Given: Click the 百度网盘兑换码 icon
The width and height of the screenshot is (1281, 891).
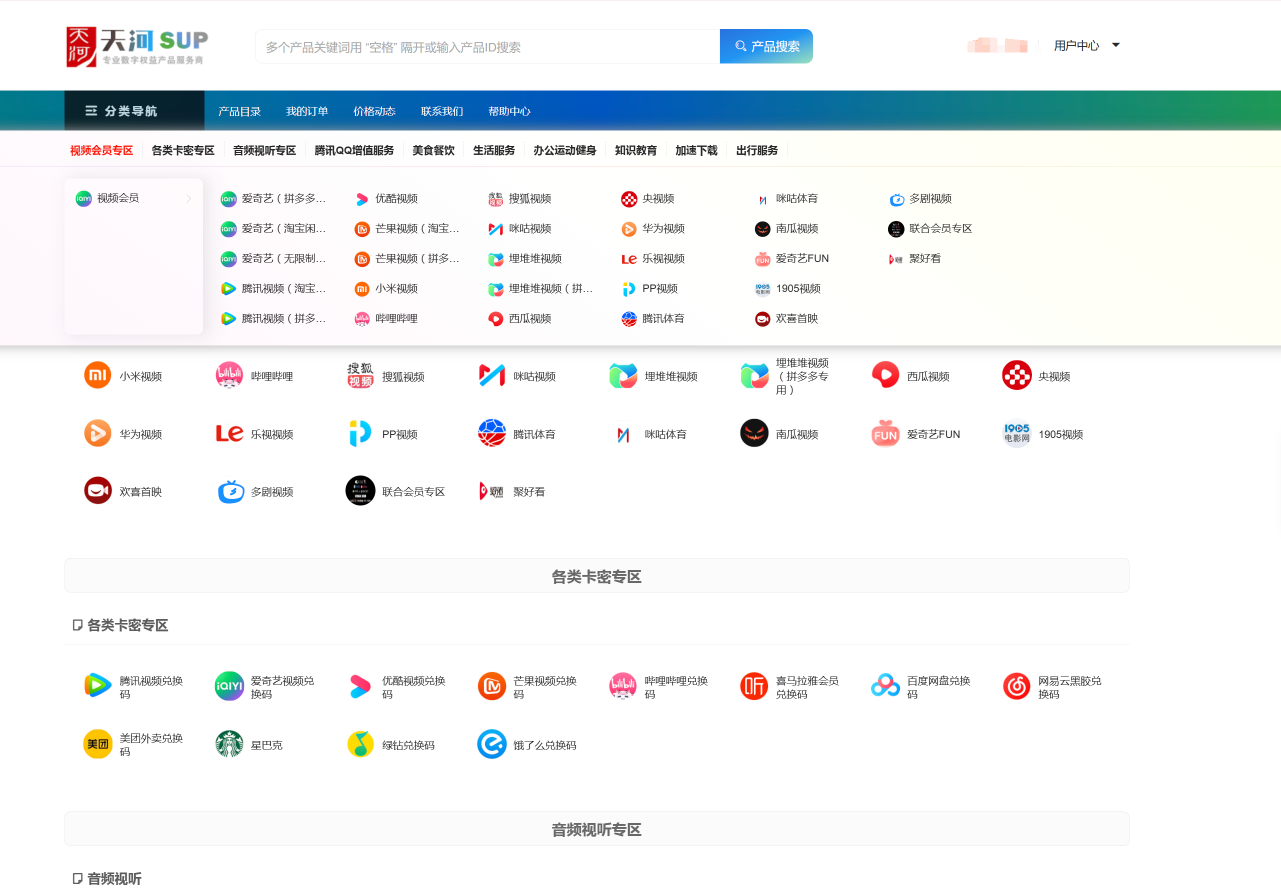Looking at the screenshot, I should (885, 685).
